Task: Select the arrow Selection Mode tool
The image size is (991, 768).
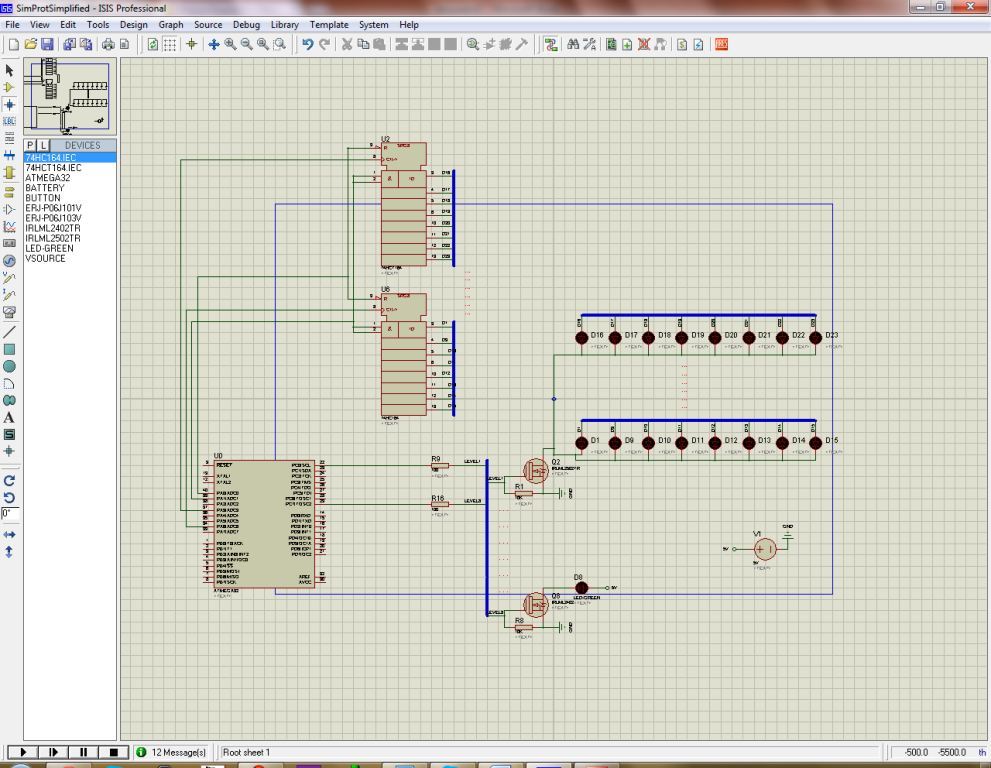Action: (10, 70)
